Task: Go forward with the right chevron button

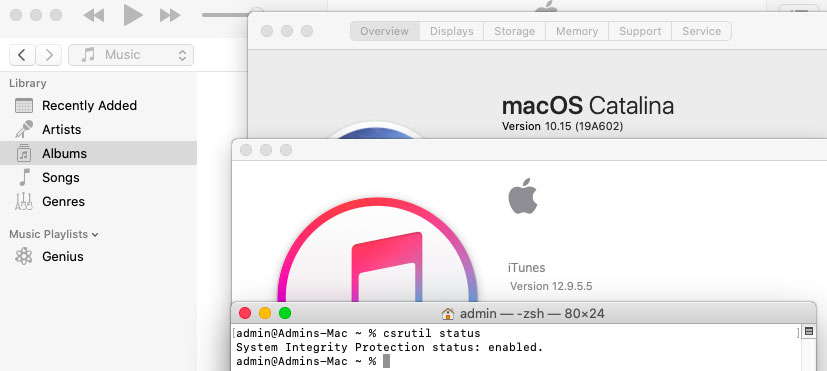Action: [x=49, y=55]
